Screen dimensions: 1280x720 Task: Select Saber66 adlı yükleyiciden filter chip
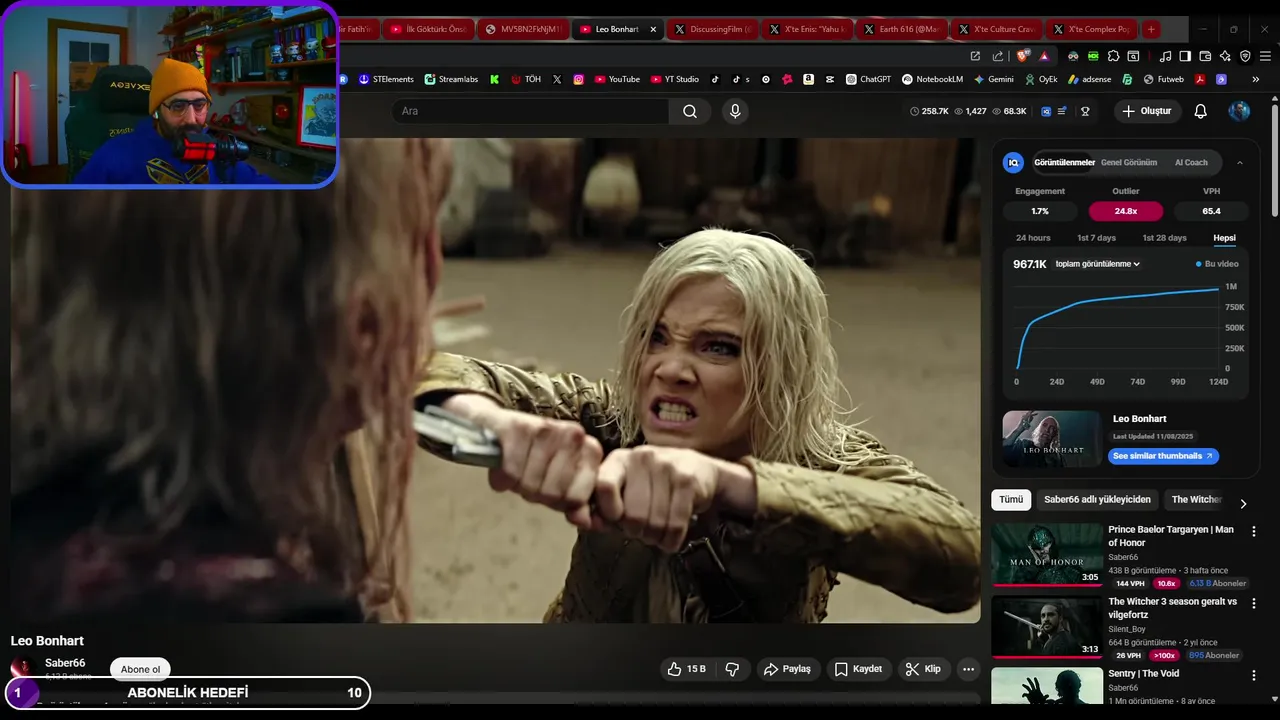click(1097, 499)
